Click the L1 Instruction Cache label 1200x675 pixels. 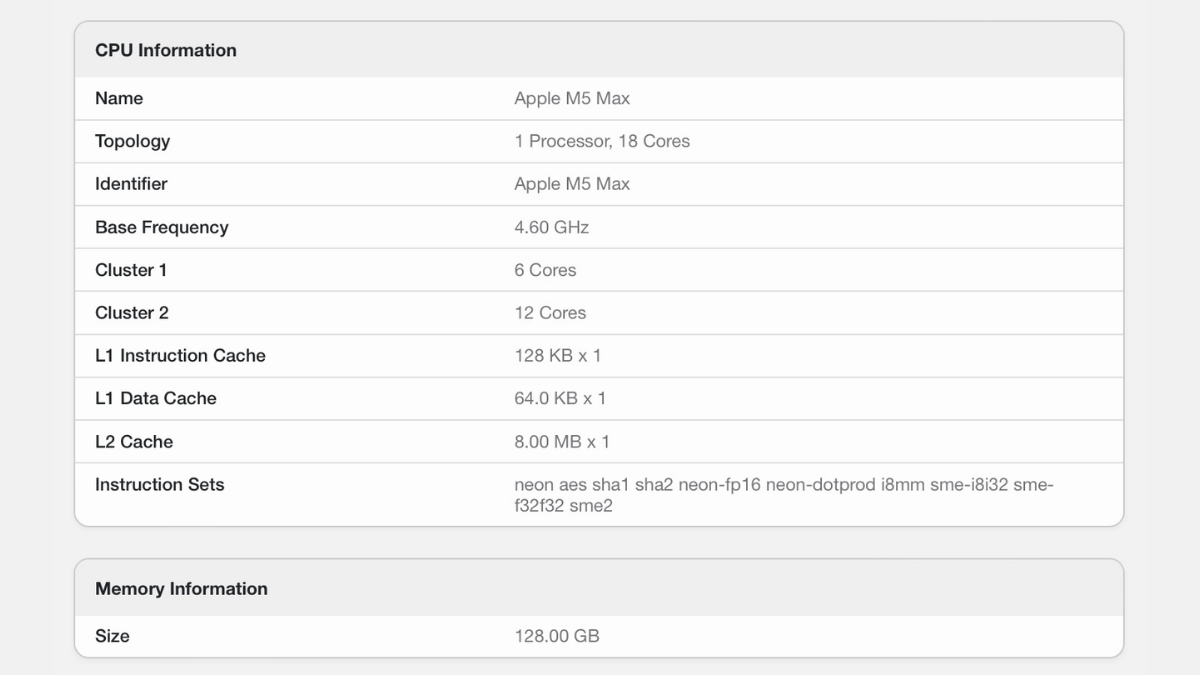[x=180, y=355]
